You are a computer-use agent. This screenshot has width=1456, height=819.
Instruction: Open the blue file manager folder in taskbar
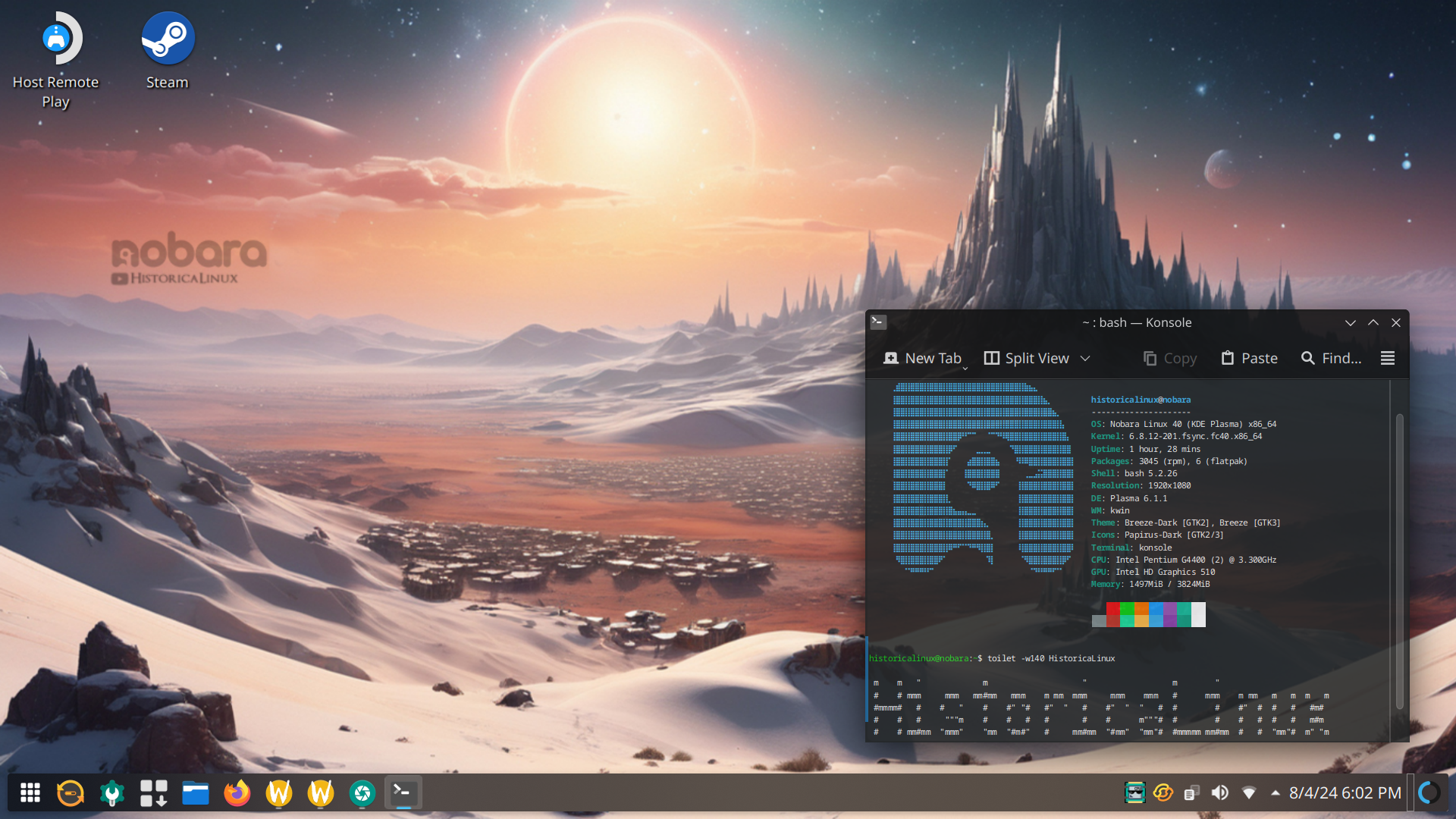tap(196, 793)
